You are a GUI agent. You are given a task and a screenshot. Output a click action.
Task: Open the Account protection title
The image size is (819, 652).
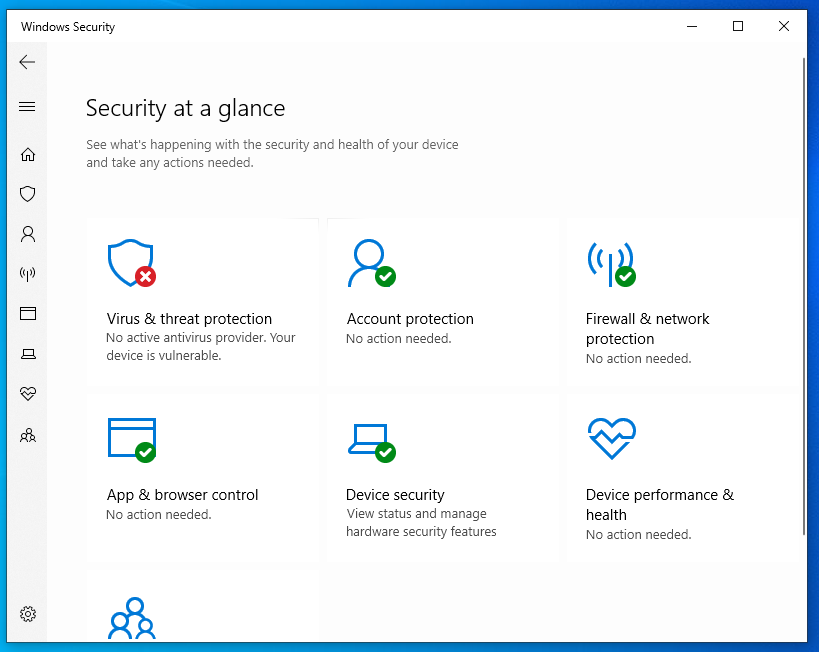pos(410,319)
